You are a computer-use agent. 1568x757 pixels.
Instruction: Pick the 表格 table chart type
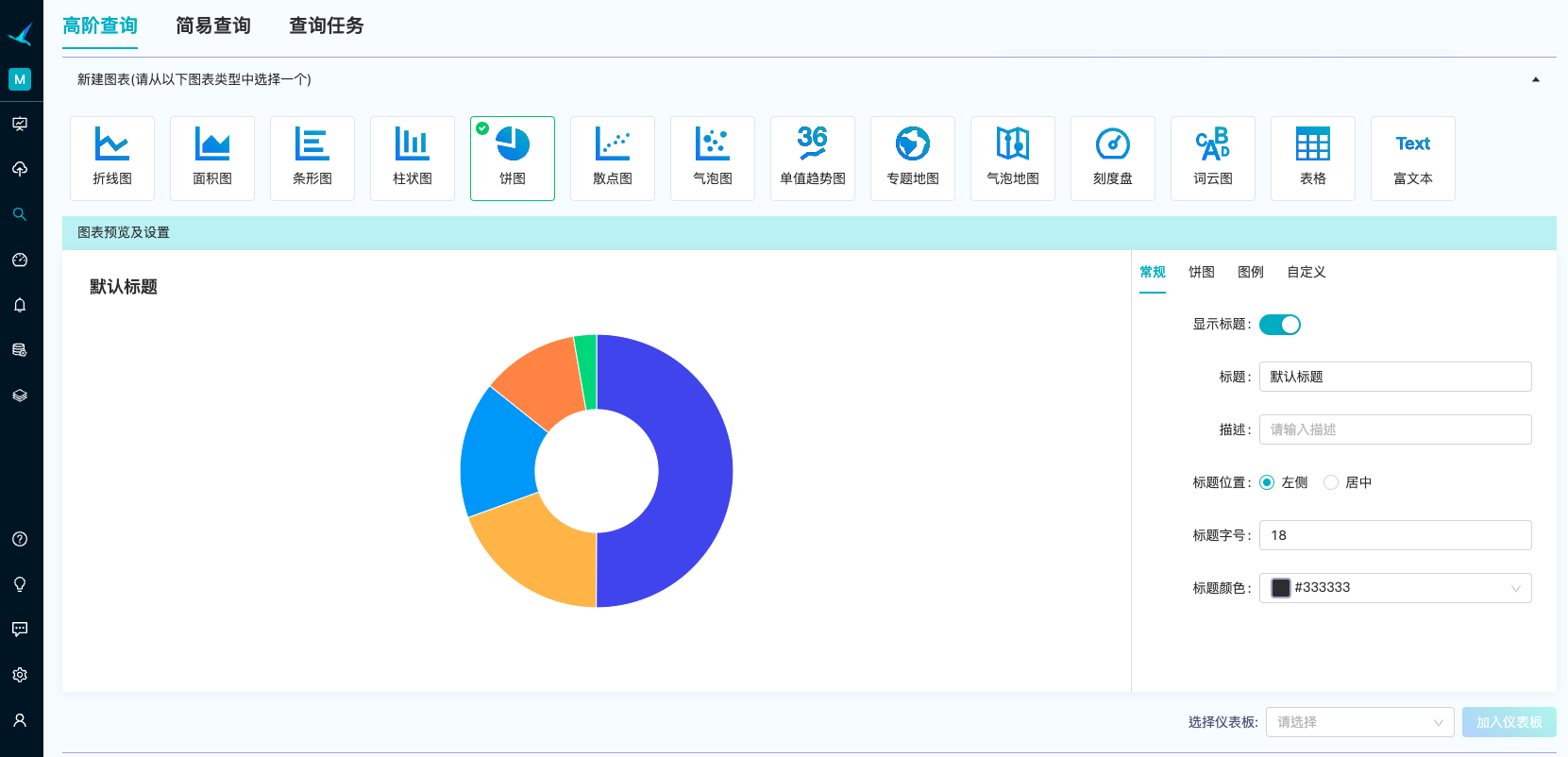click(1313, 159)
